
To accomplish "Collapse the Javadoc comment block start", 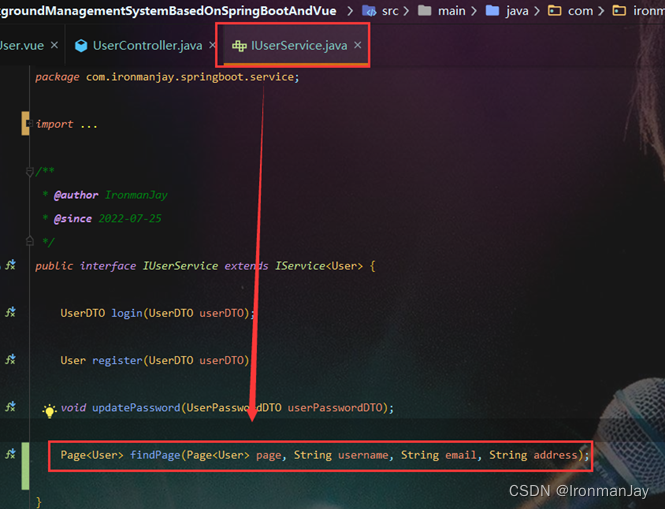I will tap(29, 171).
